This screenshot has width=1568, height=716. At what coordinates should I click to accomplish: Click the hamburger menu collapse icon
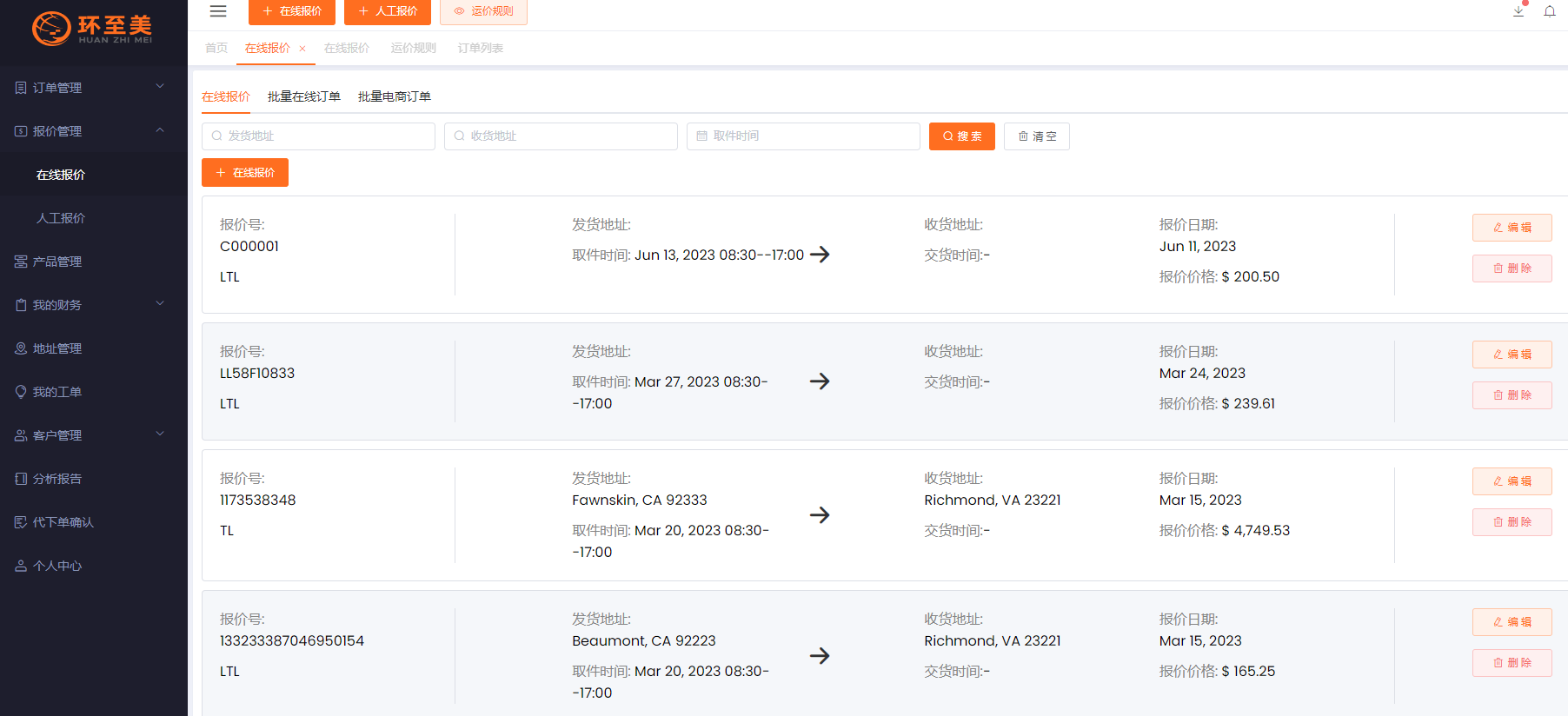click(218, 11)
